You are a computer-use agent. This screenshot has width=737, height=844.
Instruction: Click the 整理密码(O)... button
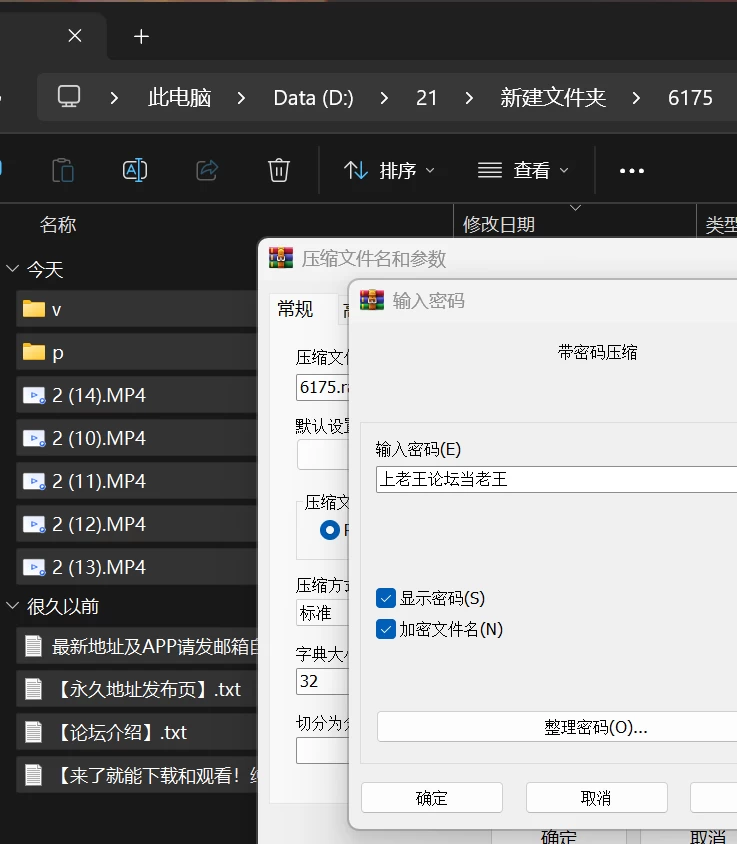click(557, 727)
